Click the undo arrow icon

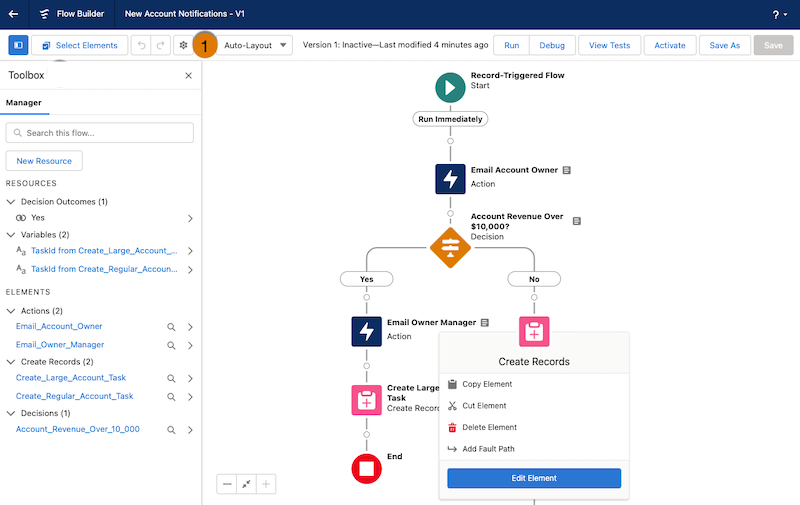141,45
